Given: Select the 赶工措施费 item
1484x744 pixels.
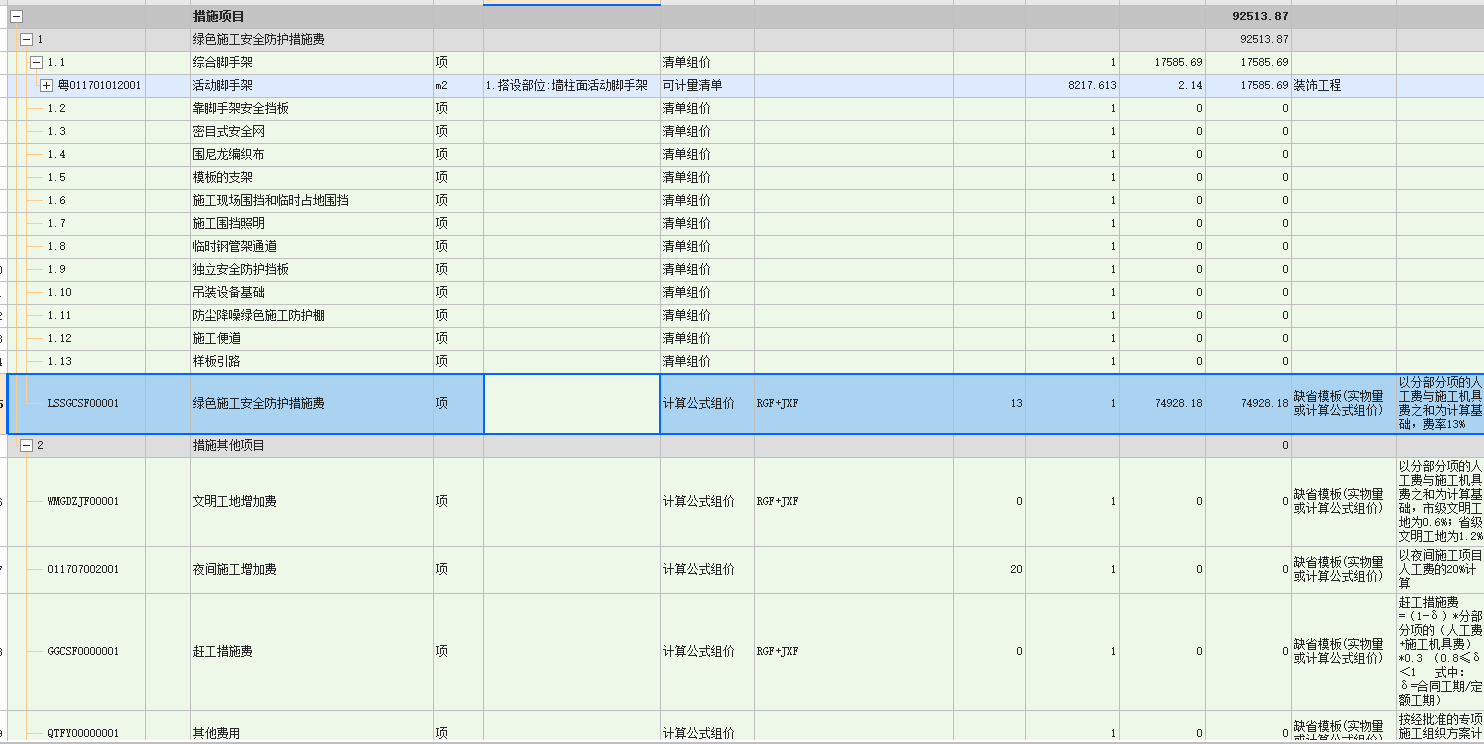Looking at the screenshot, I should click(x=223, y=652).
